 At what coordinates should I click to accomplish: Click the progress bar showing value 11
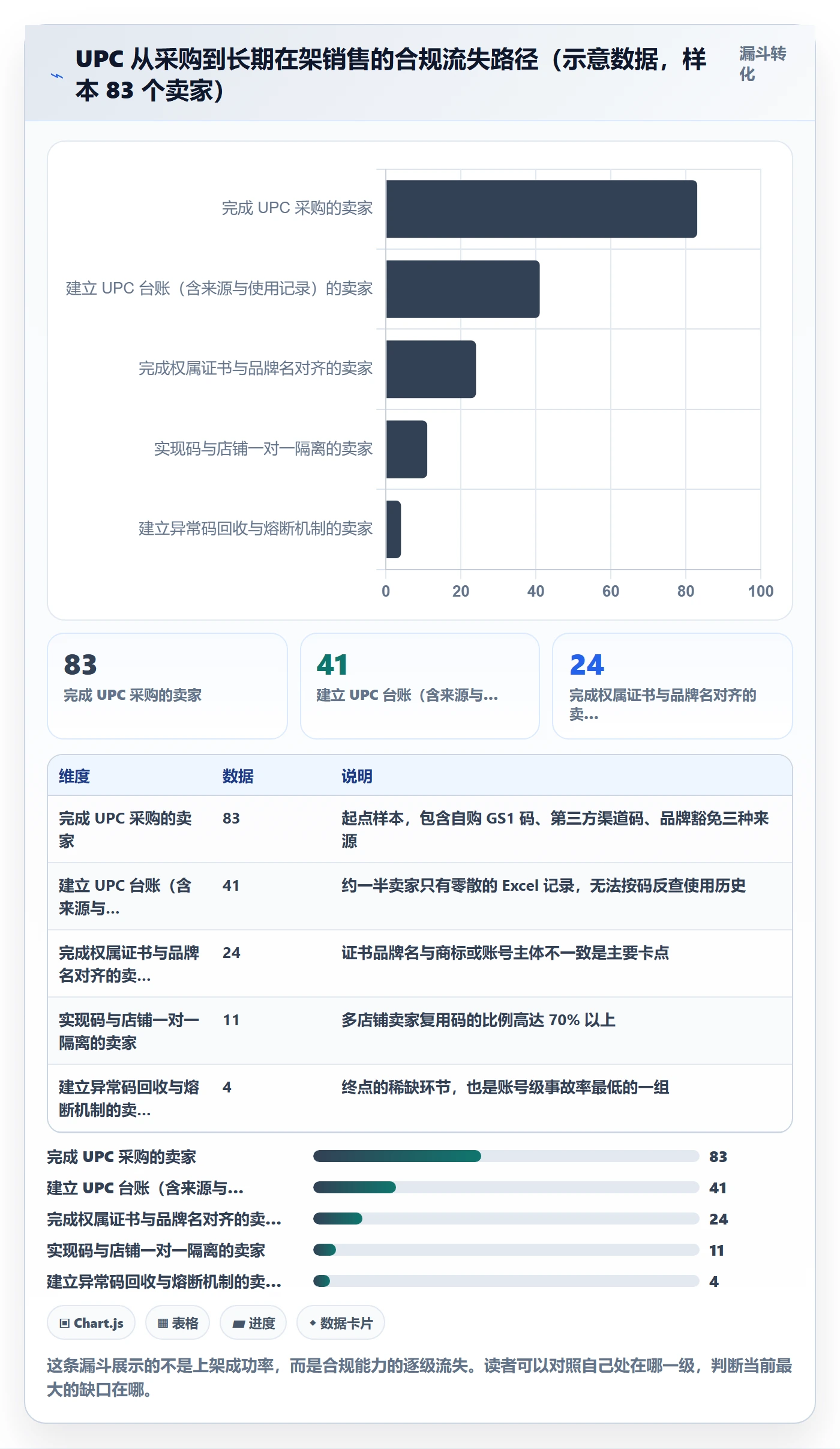pos(506,1250)
